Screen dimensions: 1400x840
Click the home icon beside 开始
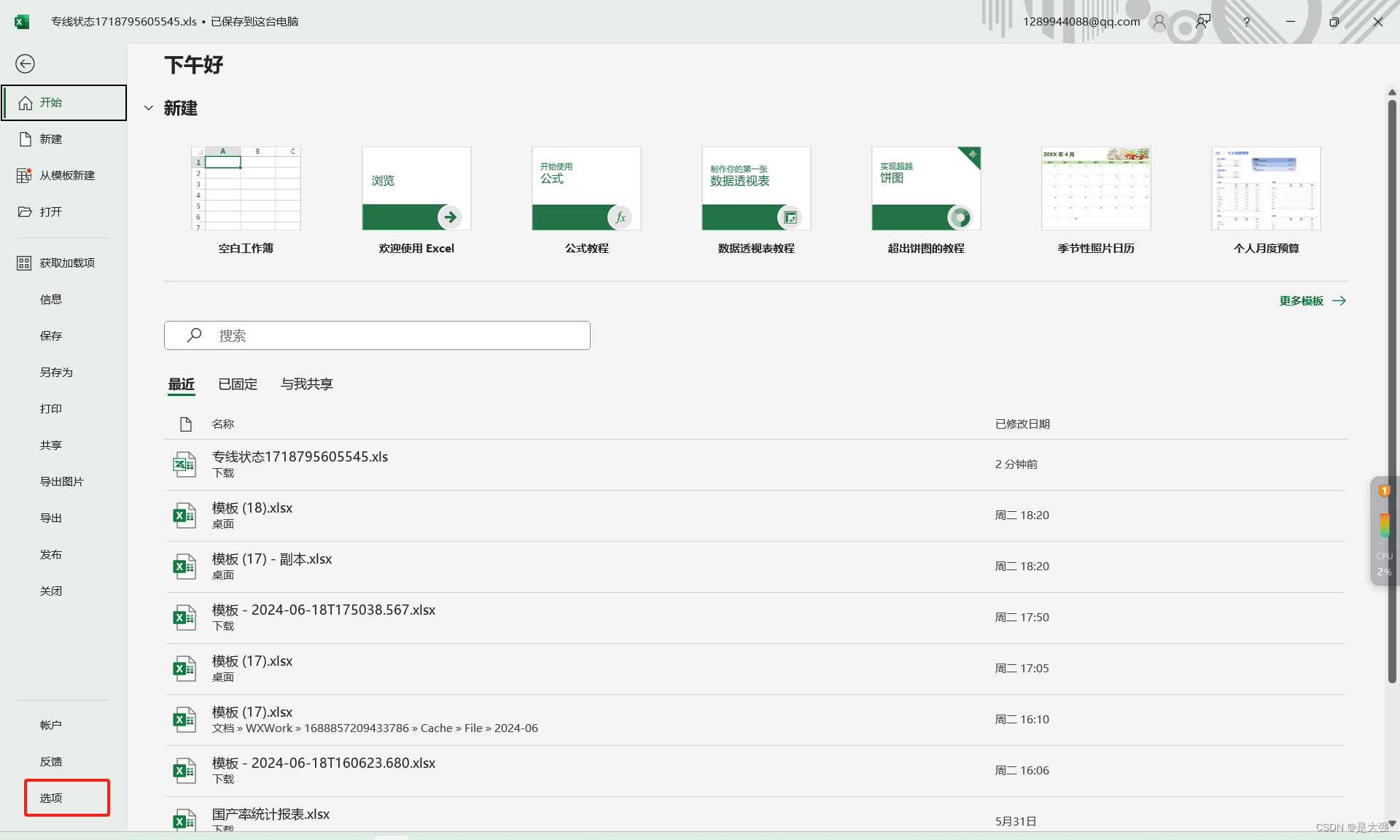[x=26, y=103]
